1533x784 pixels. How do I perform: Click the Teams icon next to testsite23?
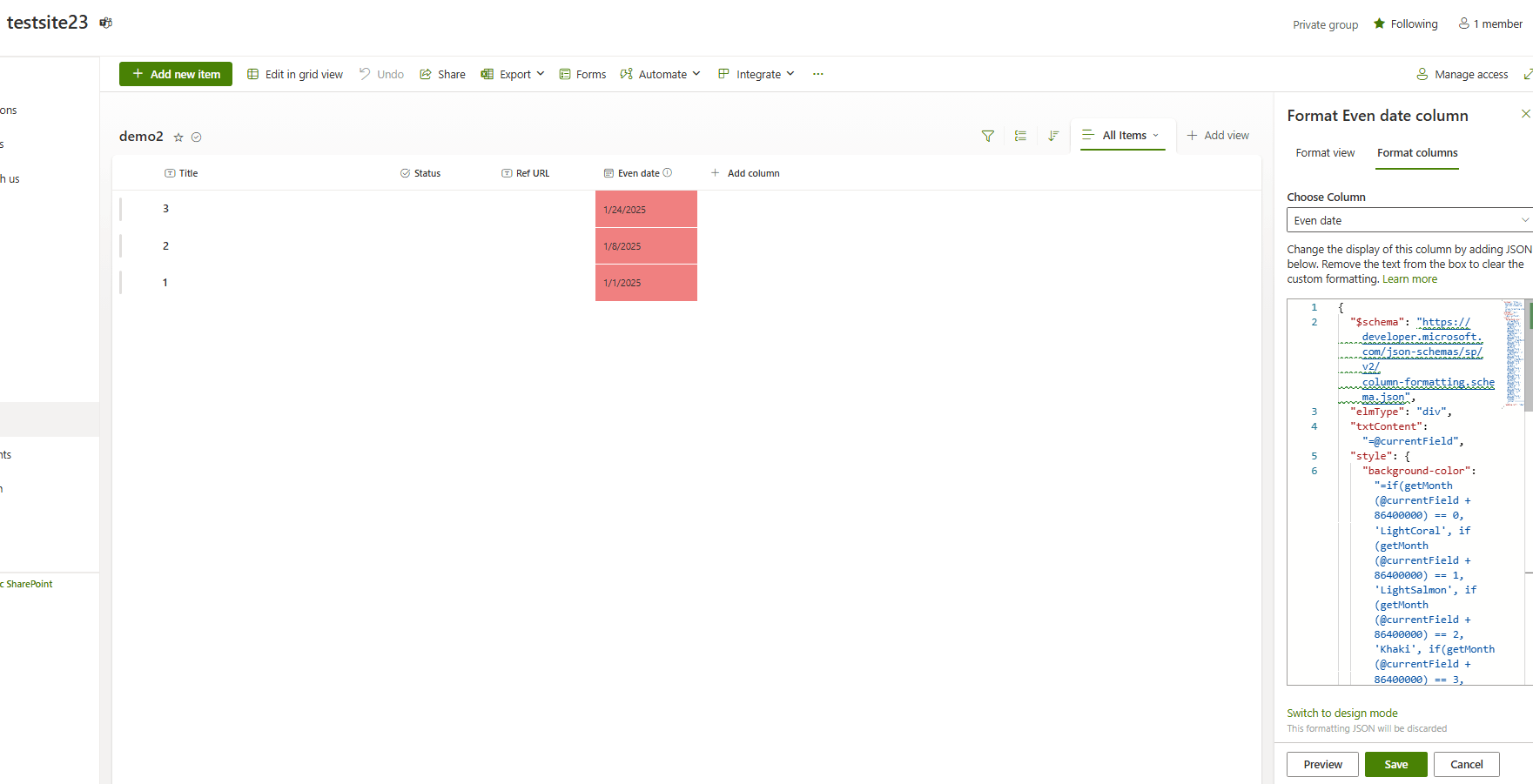tap(105, 23)
